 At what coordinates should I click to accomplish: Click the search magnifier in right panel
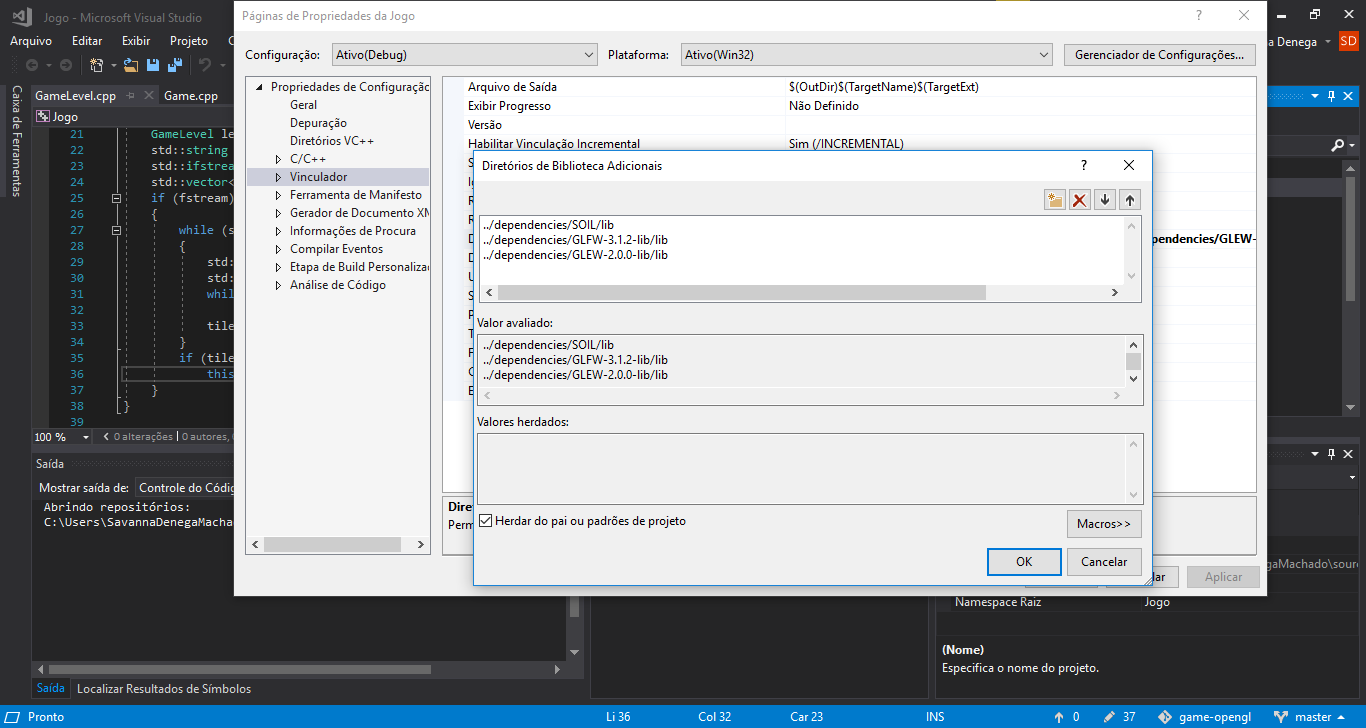click(x=1338, y=145)
